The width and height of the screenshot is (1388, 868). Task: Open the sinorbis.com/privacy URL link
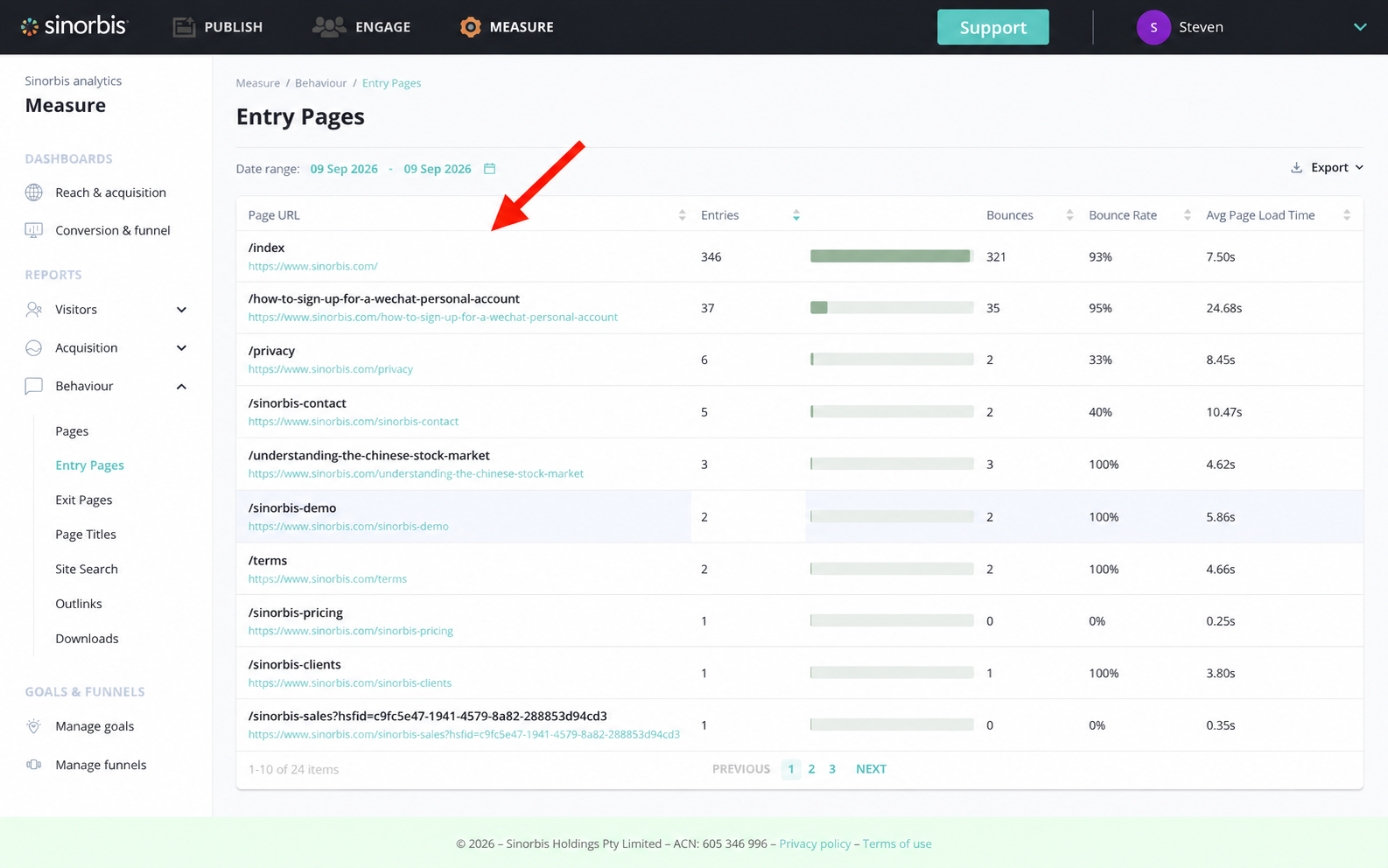pos(331,369)
